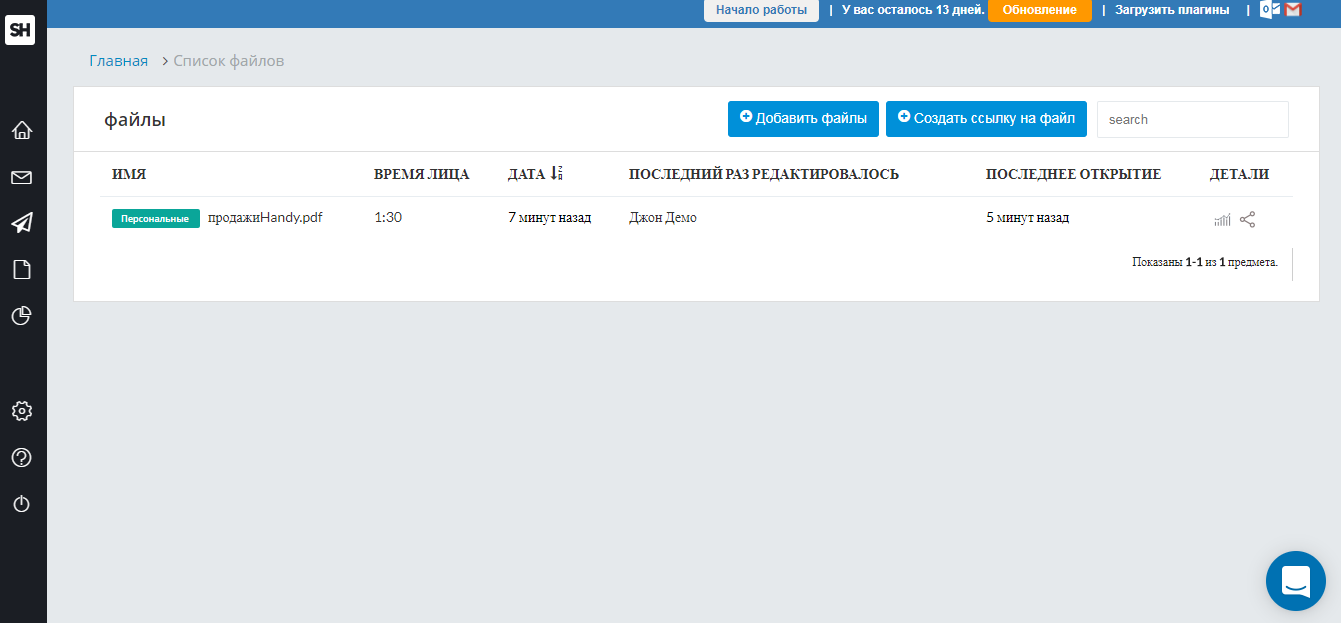This screenshot has width=1341, height=623.
Task: View statistics icon for продажиHandy.pdf
Action: tap(1222, 220)
